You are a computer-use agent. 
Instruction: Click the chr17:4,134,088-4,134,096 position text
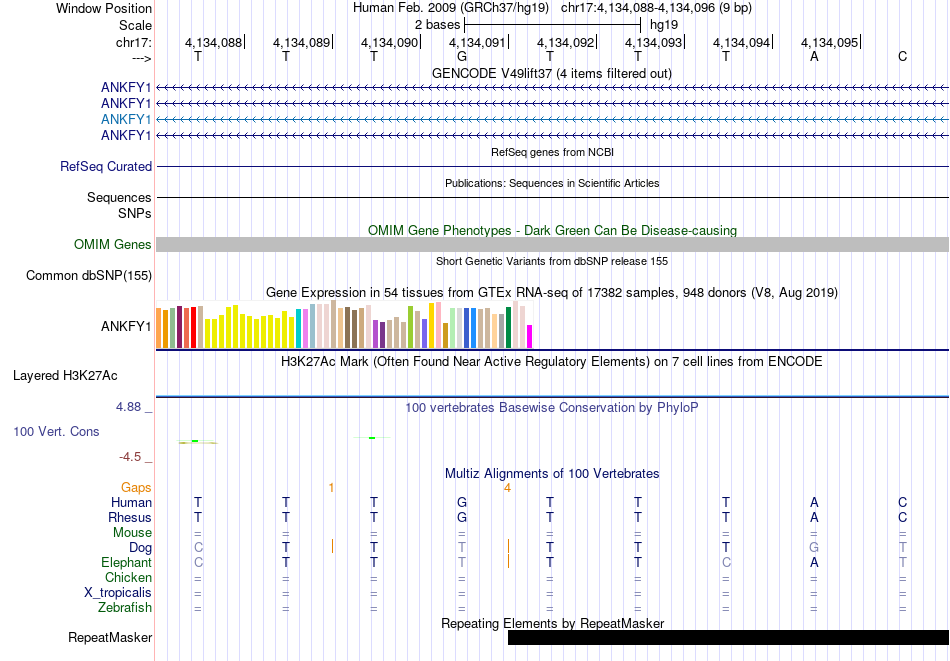(656, 8)
